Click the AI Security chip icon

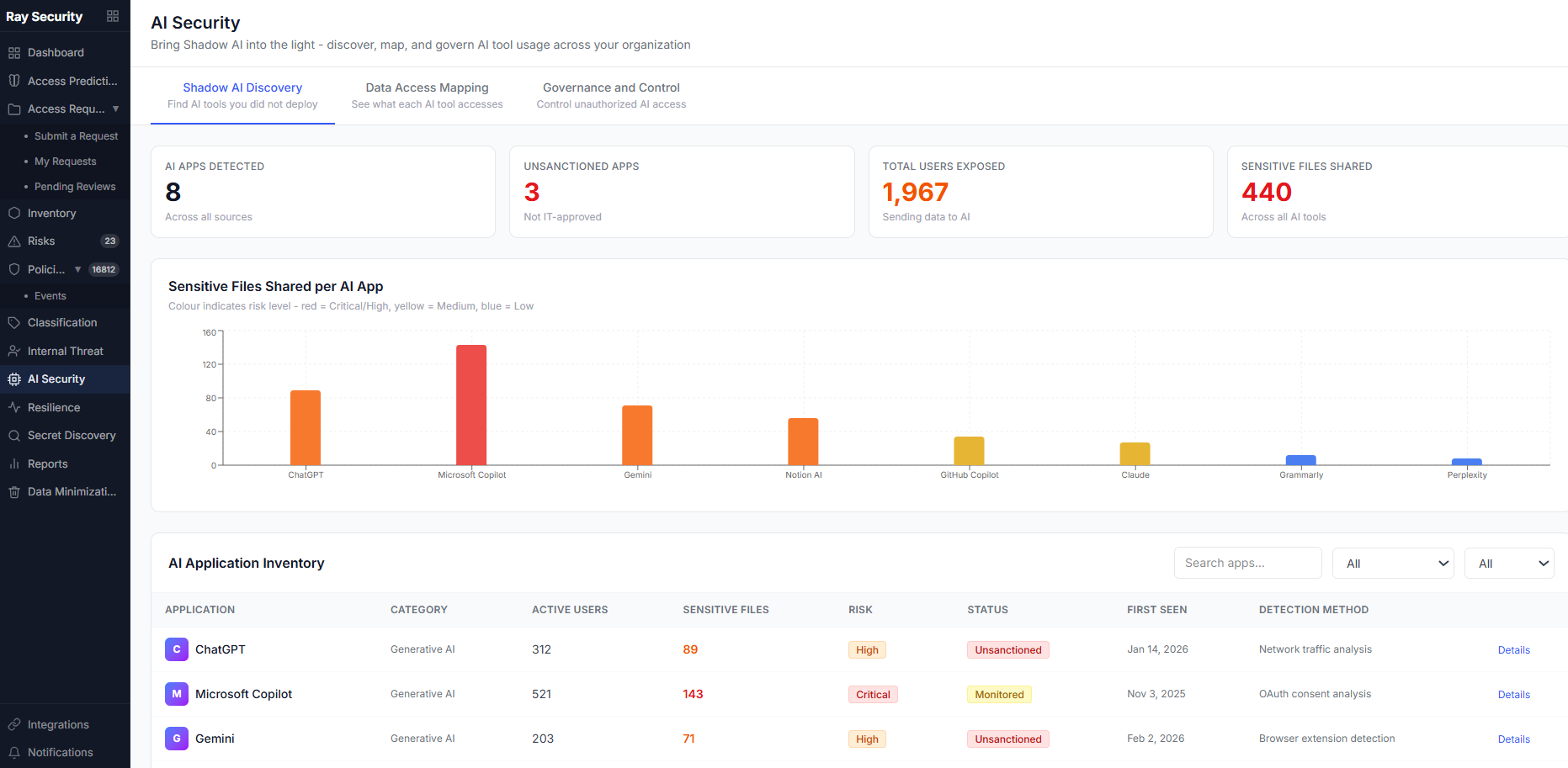(x=14, y=379)
